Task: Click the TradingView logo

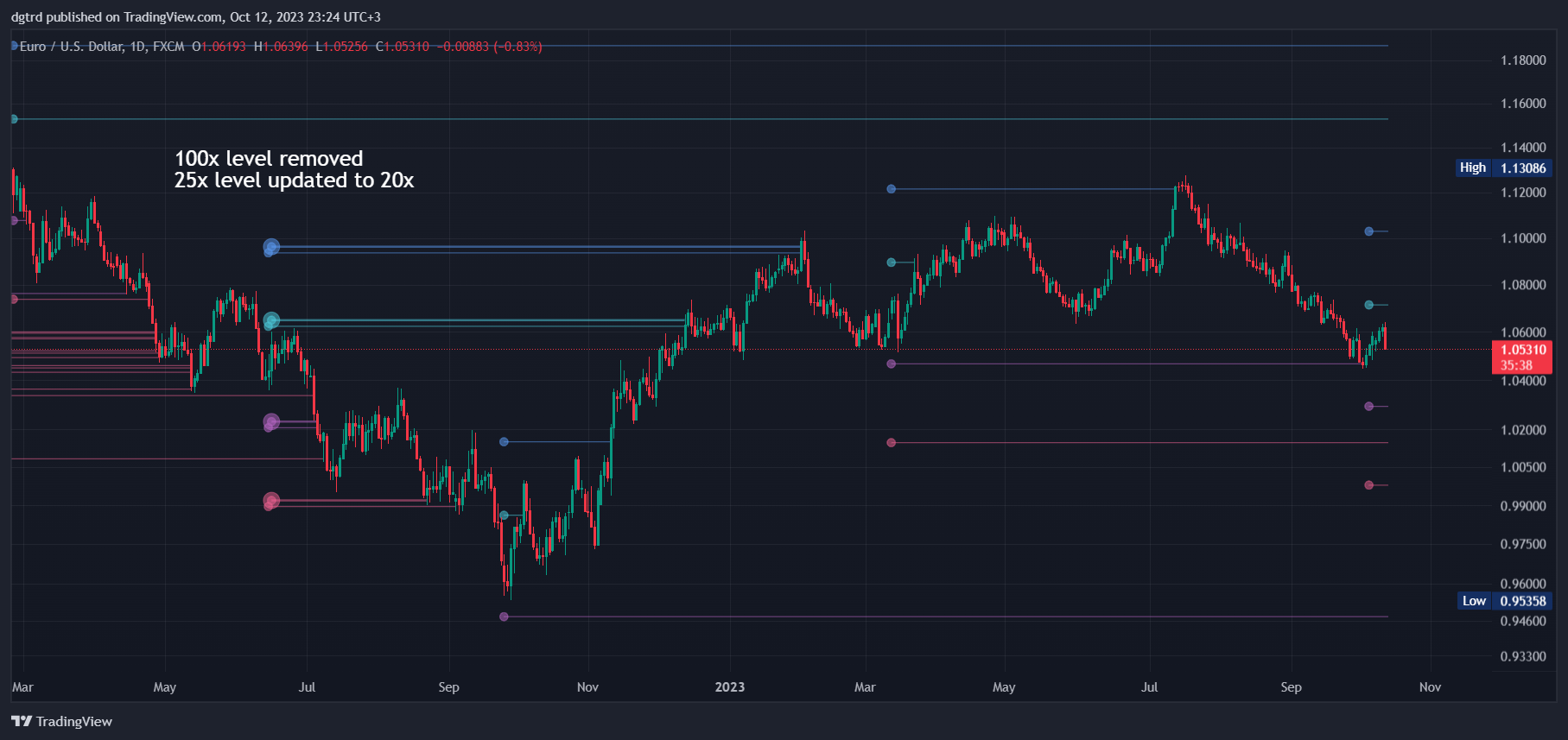Action: pos(61,721)
